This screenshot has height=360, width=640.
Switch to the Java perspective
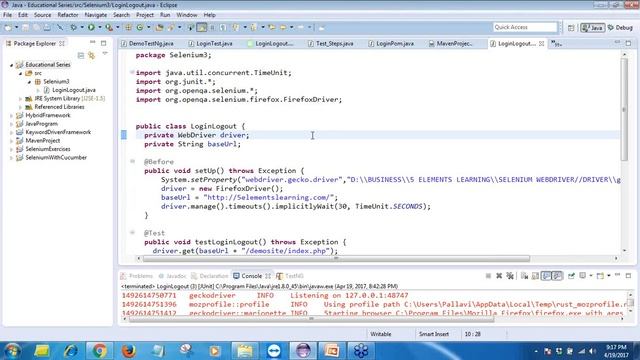(593, 28)
